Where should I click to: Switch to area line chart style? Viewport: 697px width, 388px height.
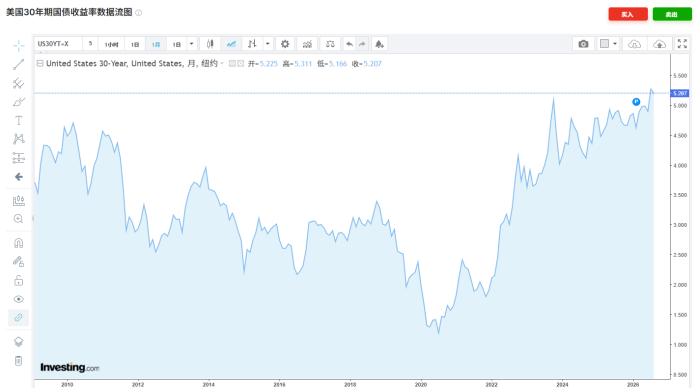click(x=231, y=44)
